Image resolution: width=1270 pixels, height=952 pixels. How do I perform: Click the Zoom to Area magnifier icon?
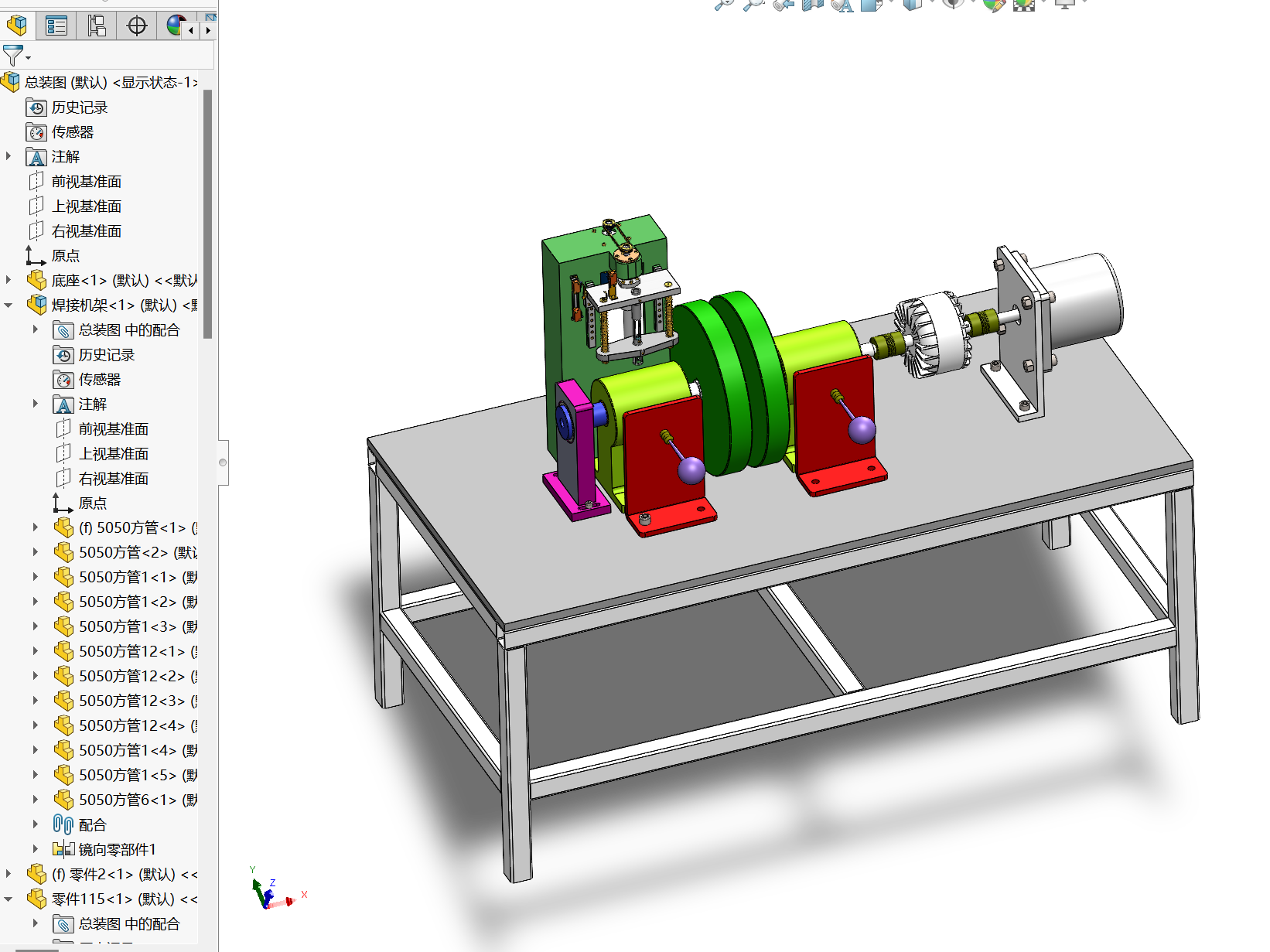[753, 5]
